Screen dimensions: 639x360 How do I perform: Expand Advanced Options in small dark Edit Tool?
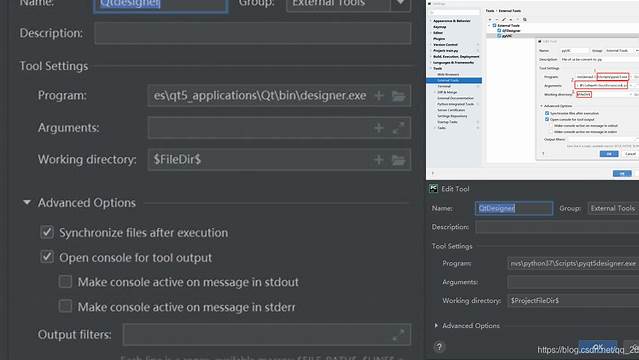pyautogui.click(x=436, y=325)
